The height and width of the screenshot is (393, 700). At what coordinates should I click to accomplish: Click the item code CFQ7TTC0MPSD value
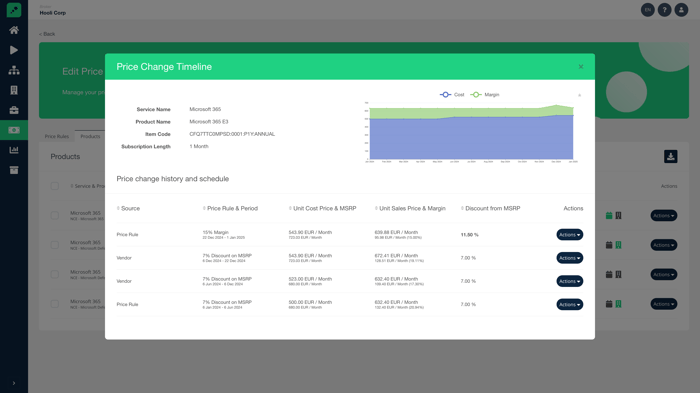[232, 134]
